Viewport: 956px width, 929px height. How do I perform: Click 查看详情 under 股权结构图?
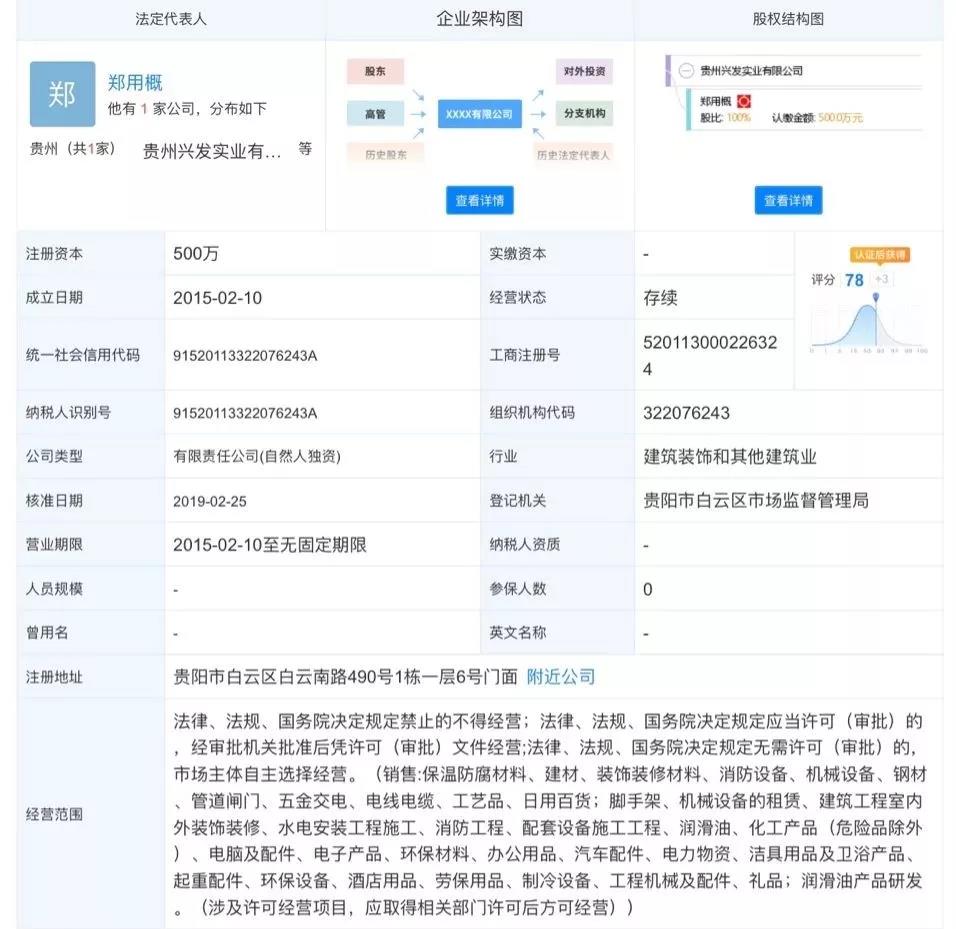tap(788, 201)
